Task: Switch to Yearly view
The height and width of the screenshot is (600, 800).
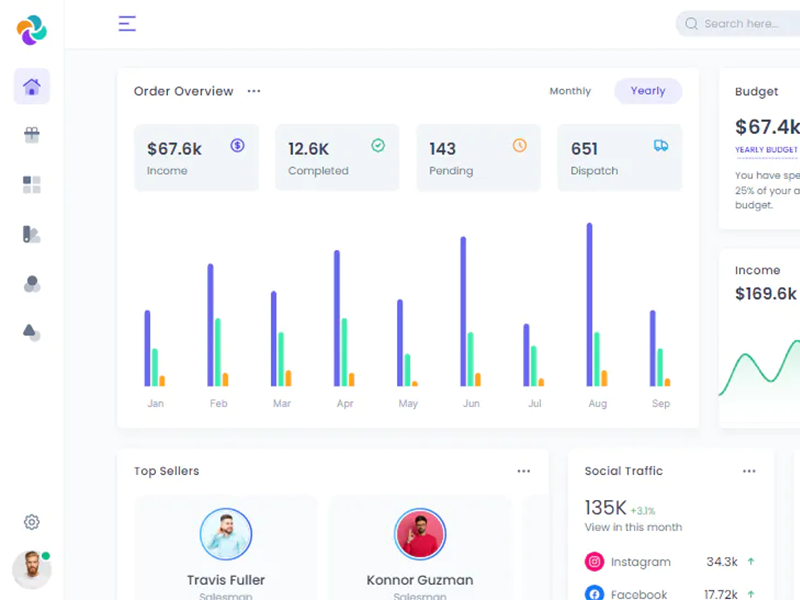Action: tap(648, 91)
